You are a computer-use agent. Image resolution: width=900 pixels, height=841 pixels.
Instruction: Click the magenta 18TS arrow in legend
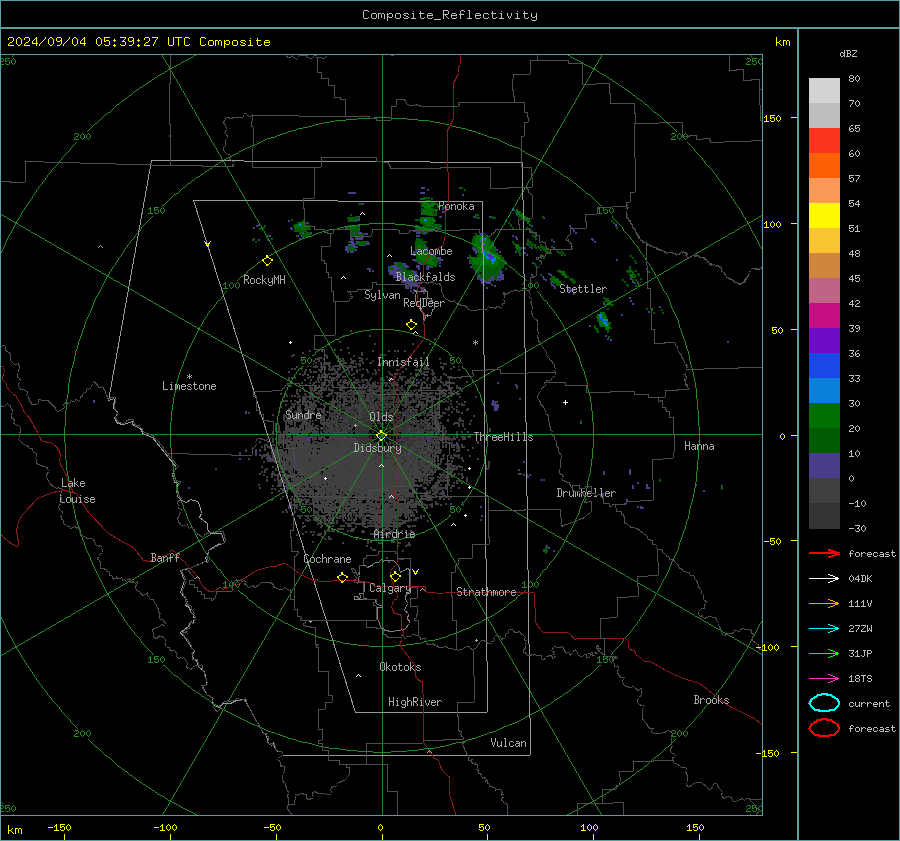tap(824, 679)
